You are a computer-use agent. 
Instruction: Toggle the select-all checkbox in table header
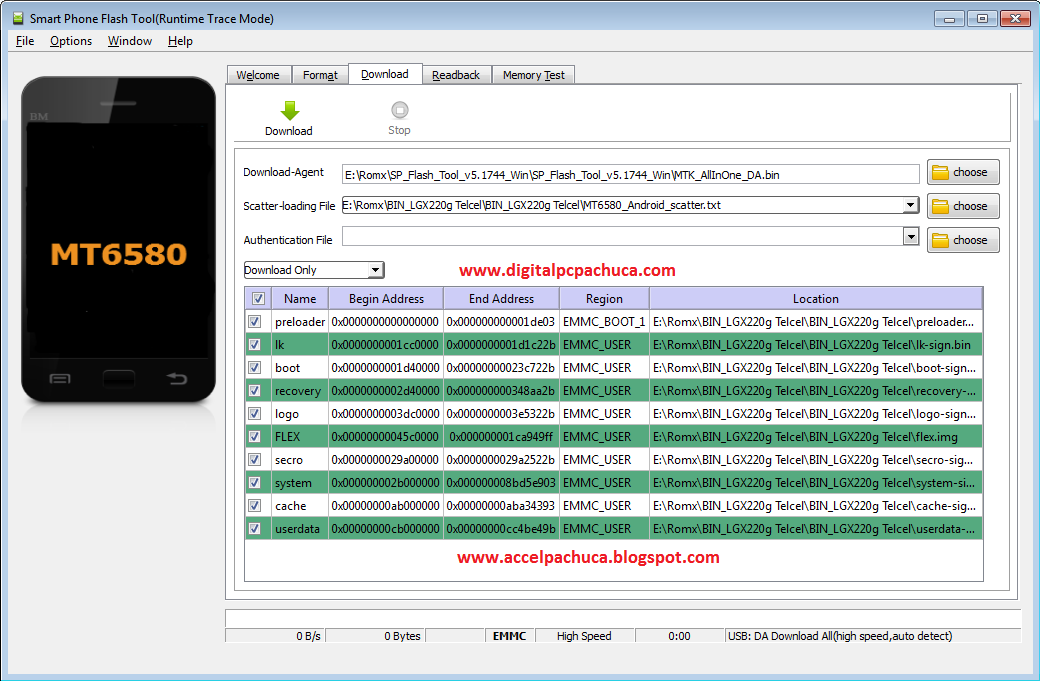[258, 298]
